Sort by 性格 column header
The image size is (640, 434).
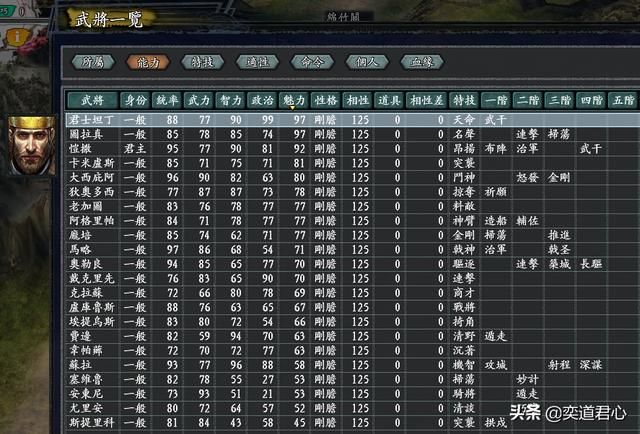click(x=326, y=100)
